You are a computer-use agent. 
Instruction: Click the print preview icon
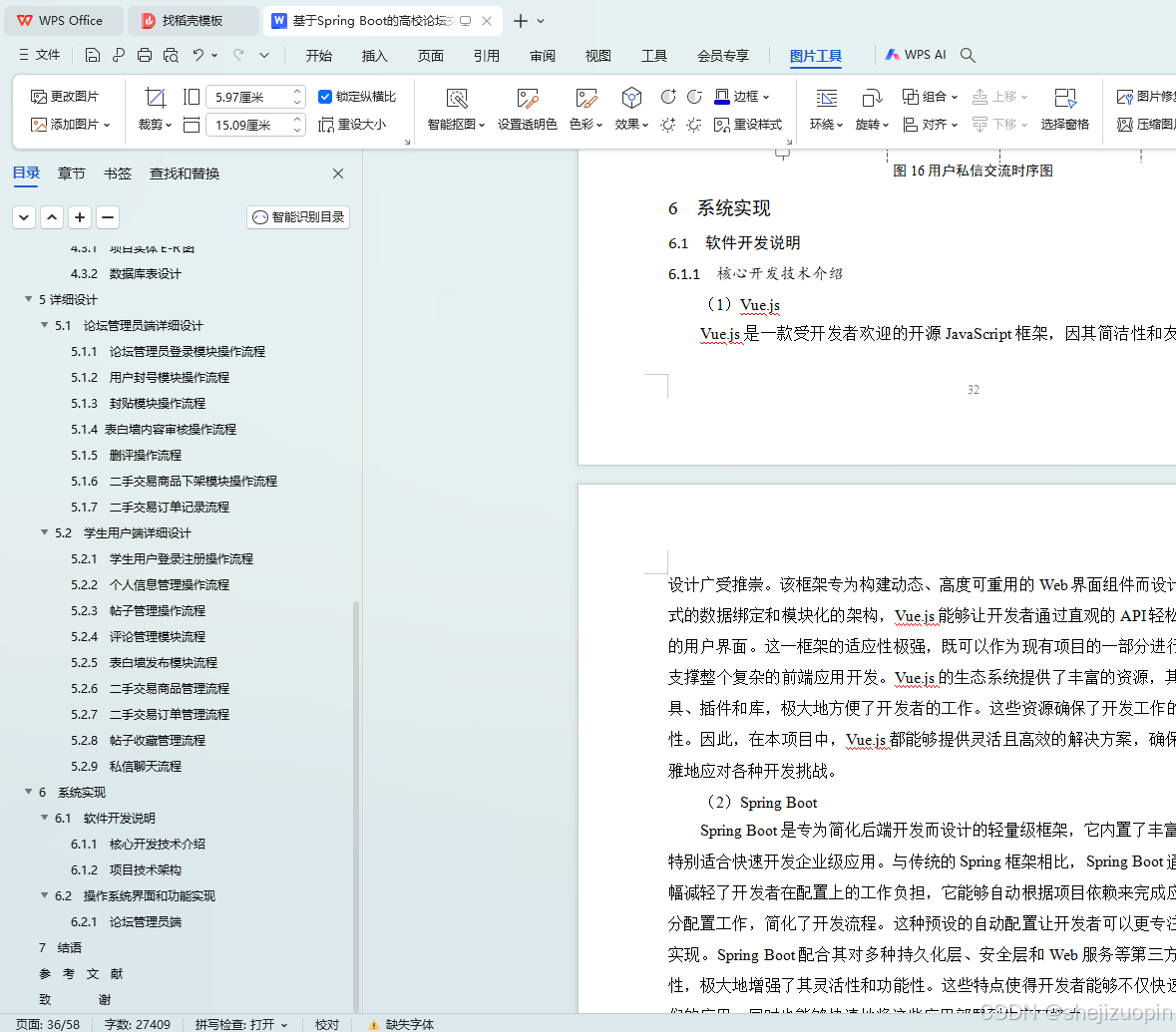click(171, 55)
